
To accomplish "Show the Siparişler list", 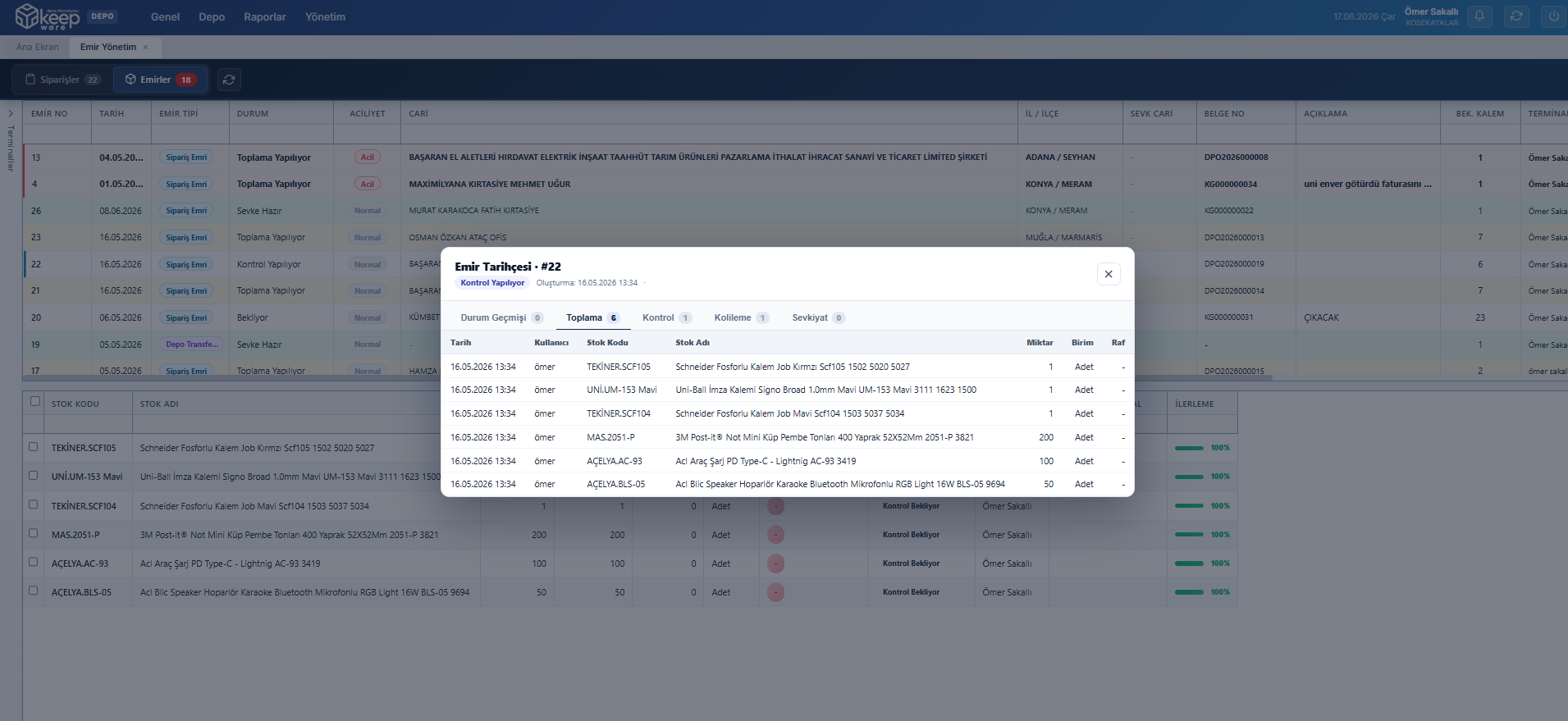I will click(63, 80).
